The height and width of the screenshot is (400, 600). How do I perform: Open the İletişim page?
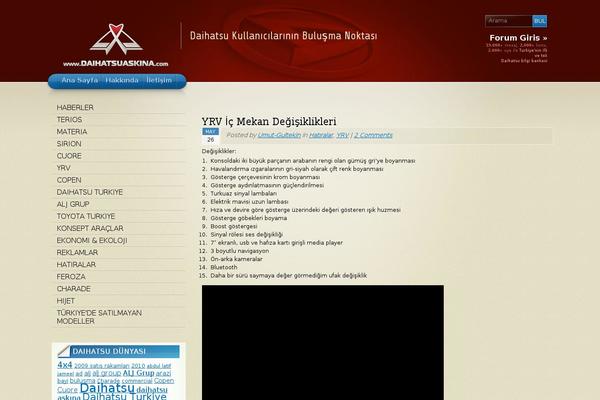[x=159, y=80]
